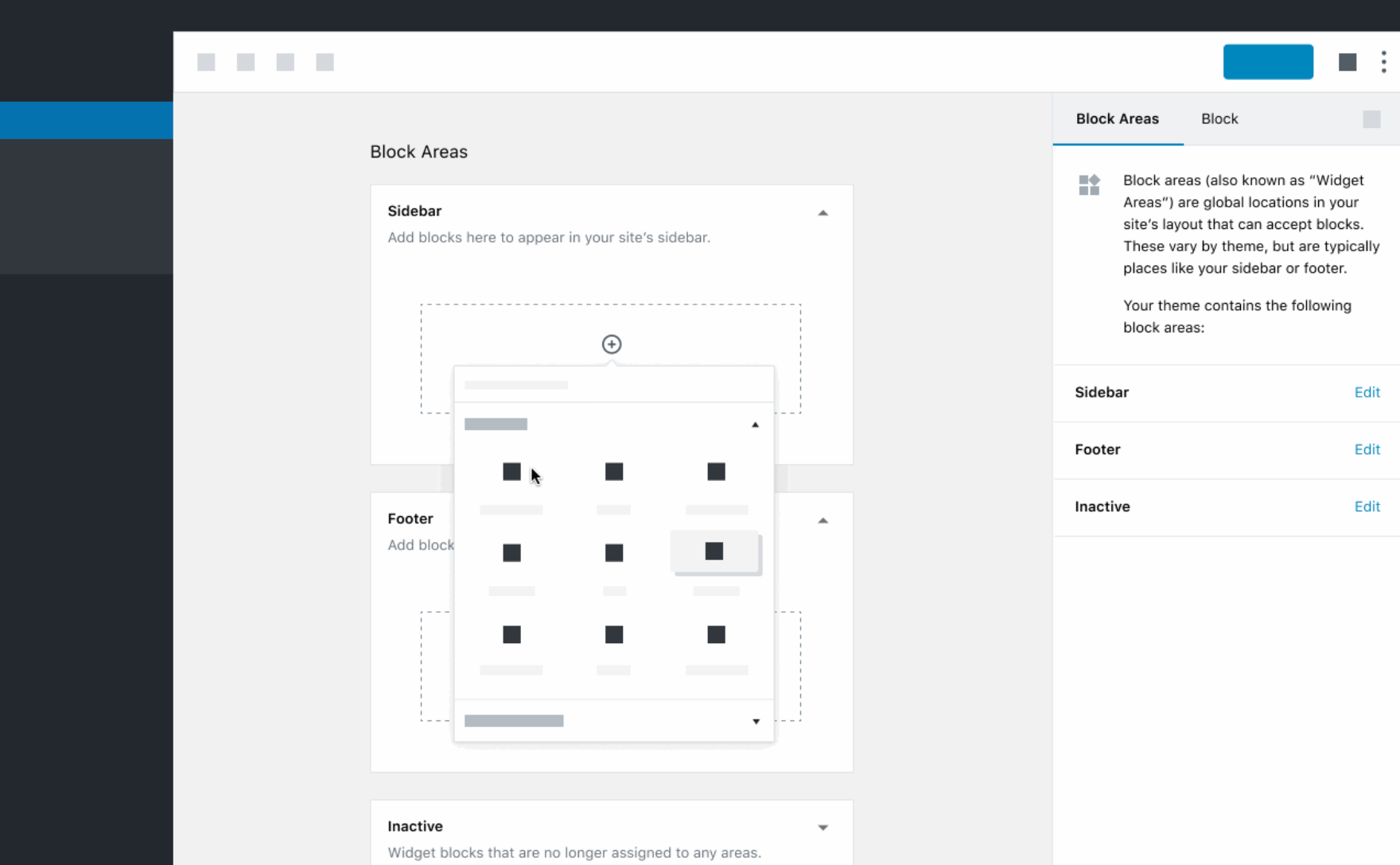The image size is (1400, 865).
Task: Click the Edit link for Footer
Action: click(1367, 450)
